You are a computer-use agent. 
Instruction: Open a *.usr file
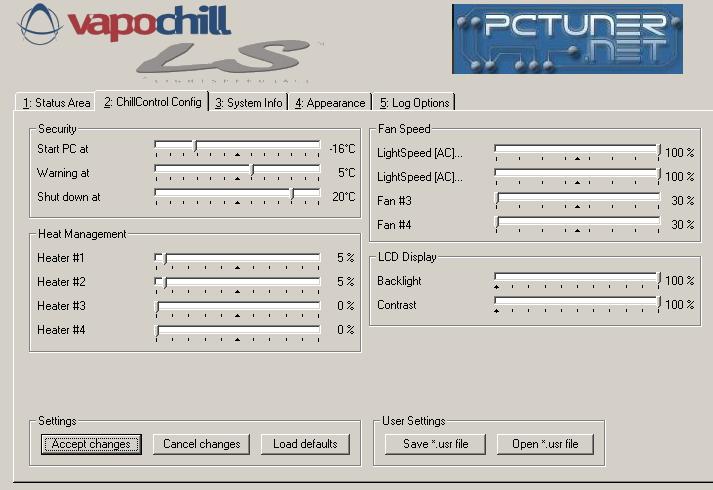point(545,444)
